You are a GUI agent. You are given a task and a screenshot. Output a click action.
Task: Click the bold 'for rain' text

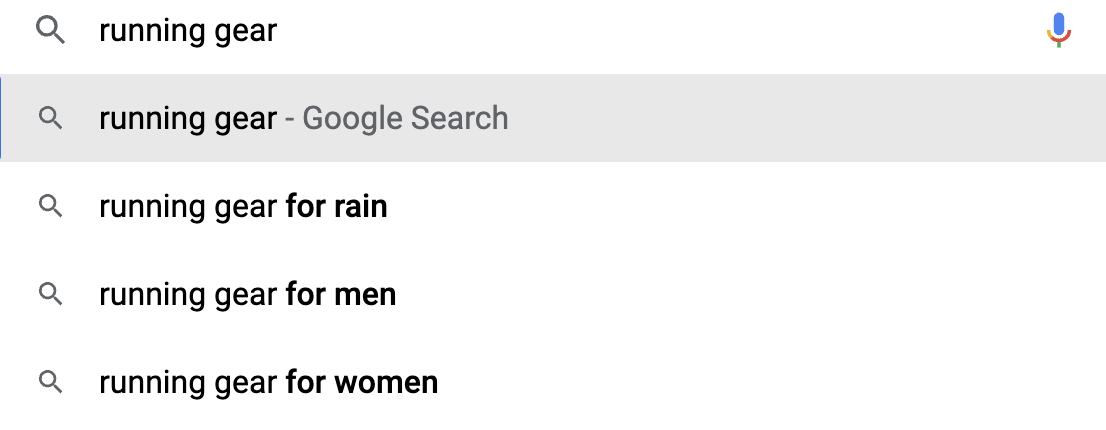[x=336, y=207]
